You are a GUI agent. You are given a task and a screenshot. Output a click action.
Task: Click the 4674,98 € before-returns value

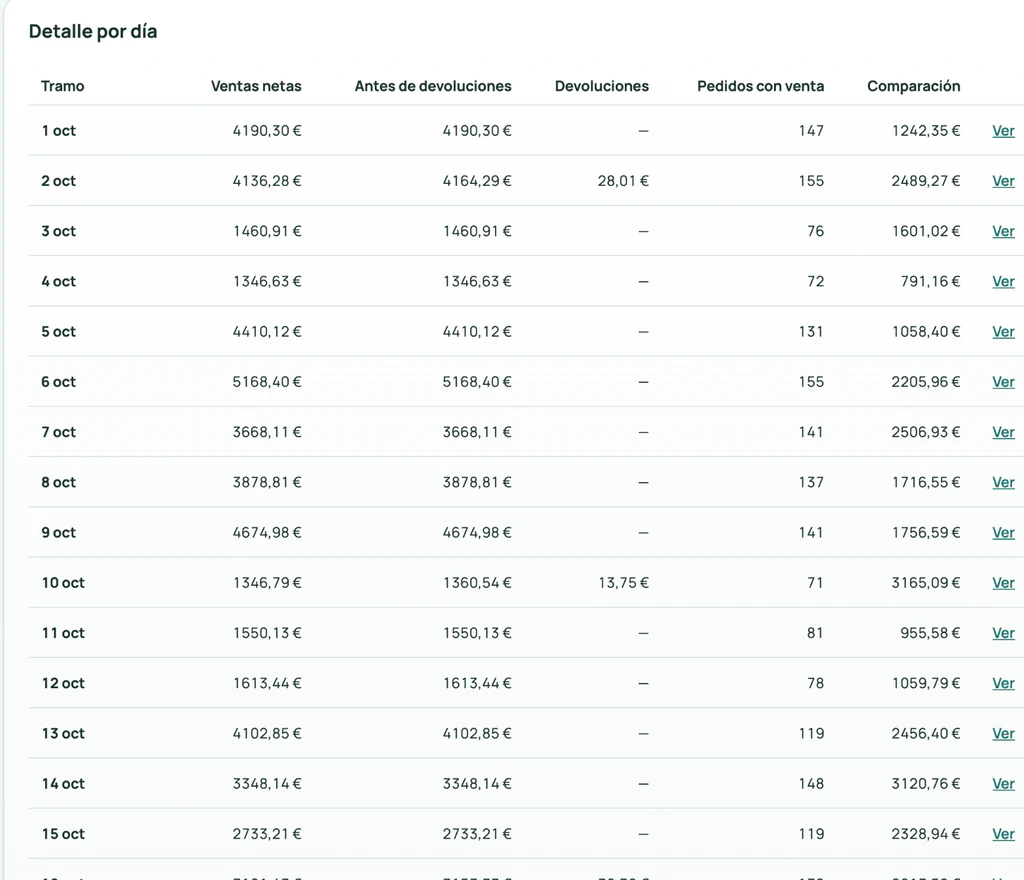477,533
